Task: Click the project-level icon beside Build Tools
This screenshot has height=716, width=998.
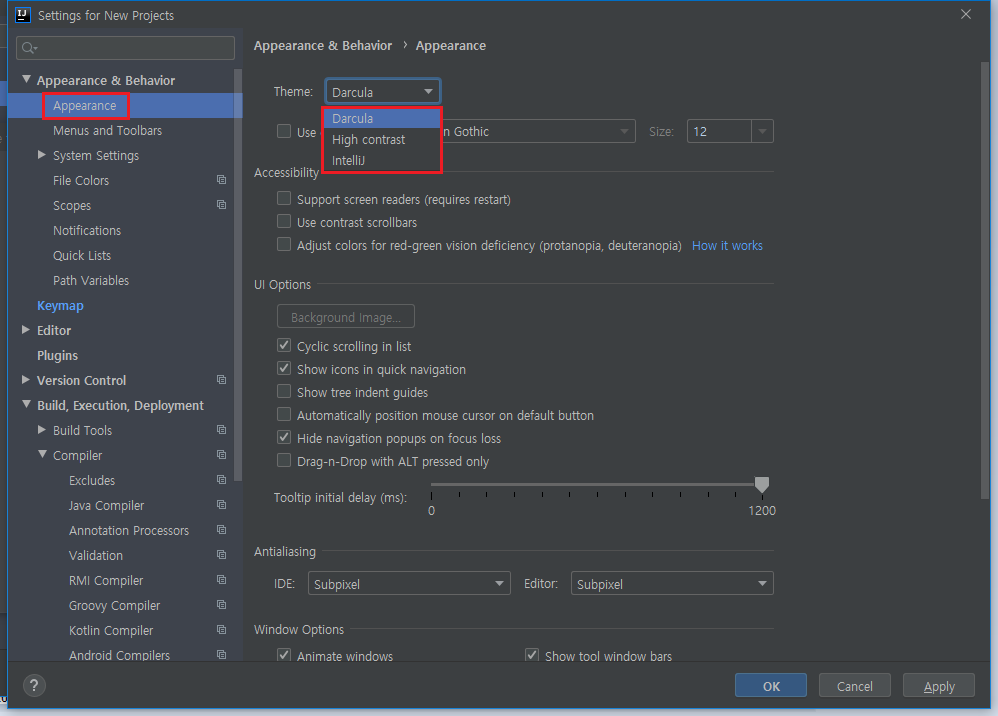Action: point(221,430)
